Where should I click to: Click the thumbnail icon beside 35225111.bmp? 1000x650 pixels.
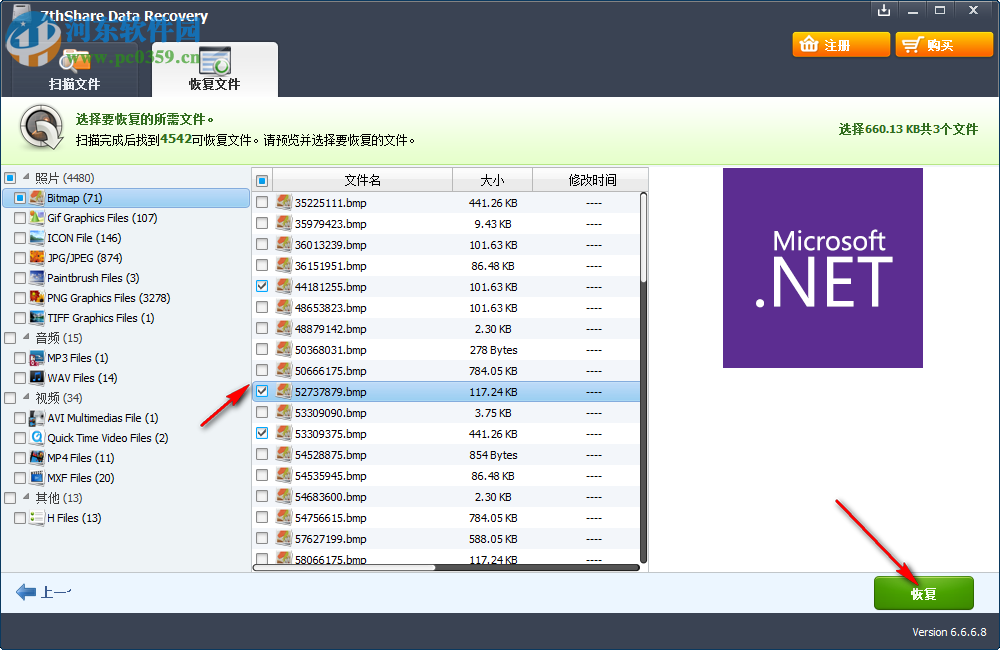click(283, 202)
